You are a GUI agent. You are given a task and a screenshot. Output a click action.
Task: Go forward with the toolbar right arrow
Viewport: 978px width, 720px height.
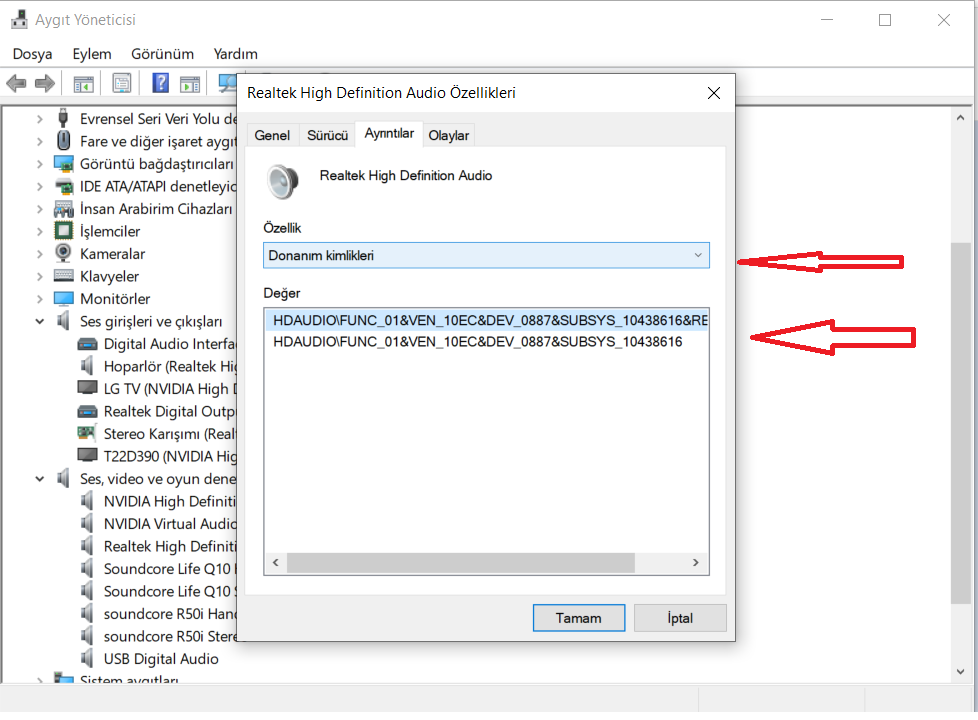[x=44, y=83]
